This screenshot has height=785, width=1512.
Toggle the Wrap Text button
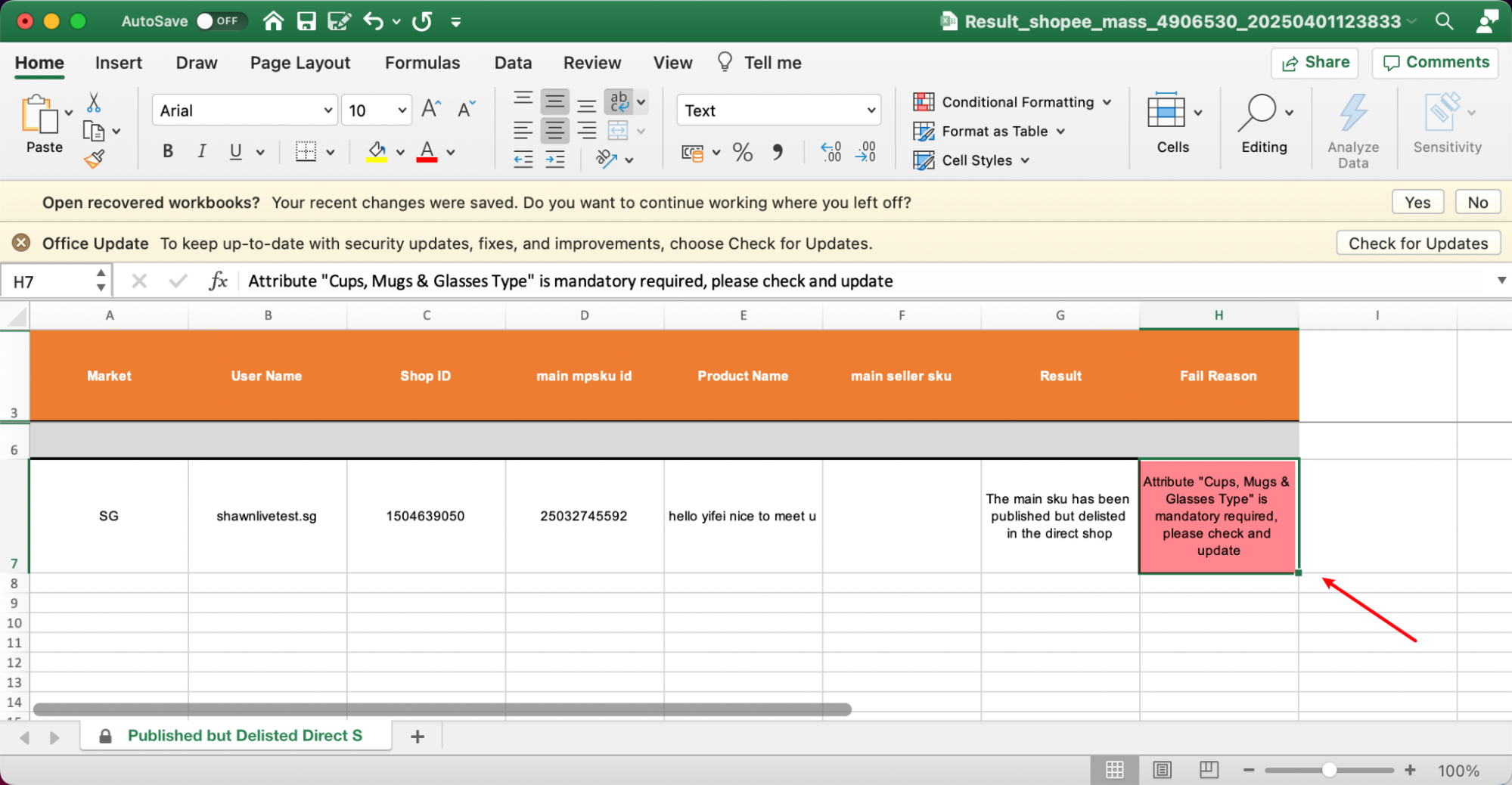coord(619,101)
